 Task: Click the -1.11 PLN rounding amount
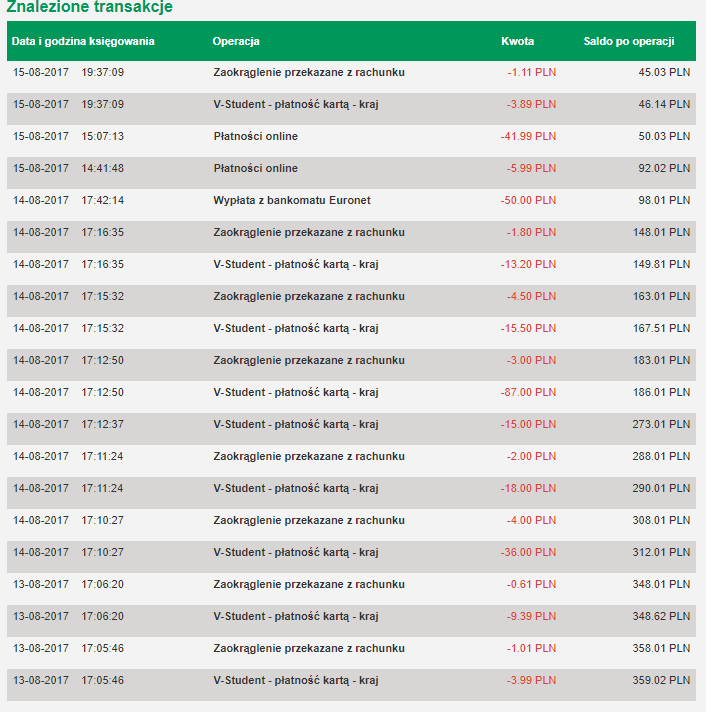(531, 72)
